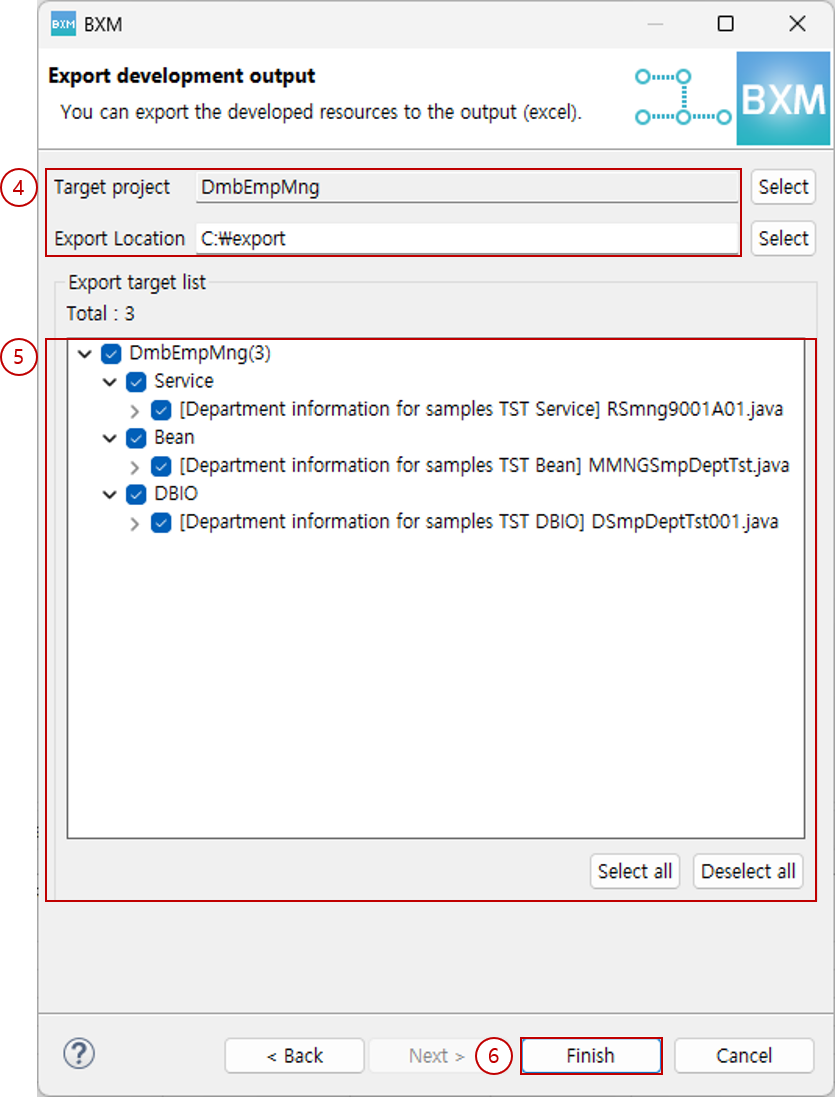Click Finish to export resources
This screenshot has height=1097, width=835.
point(590,1055)
